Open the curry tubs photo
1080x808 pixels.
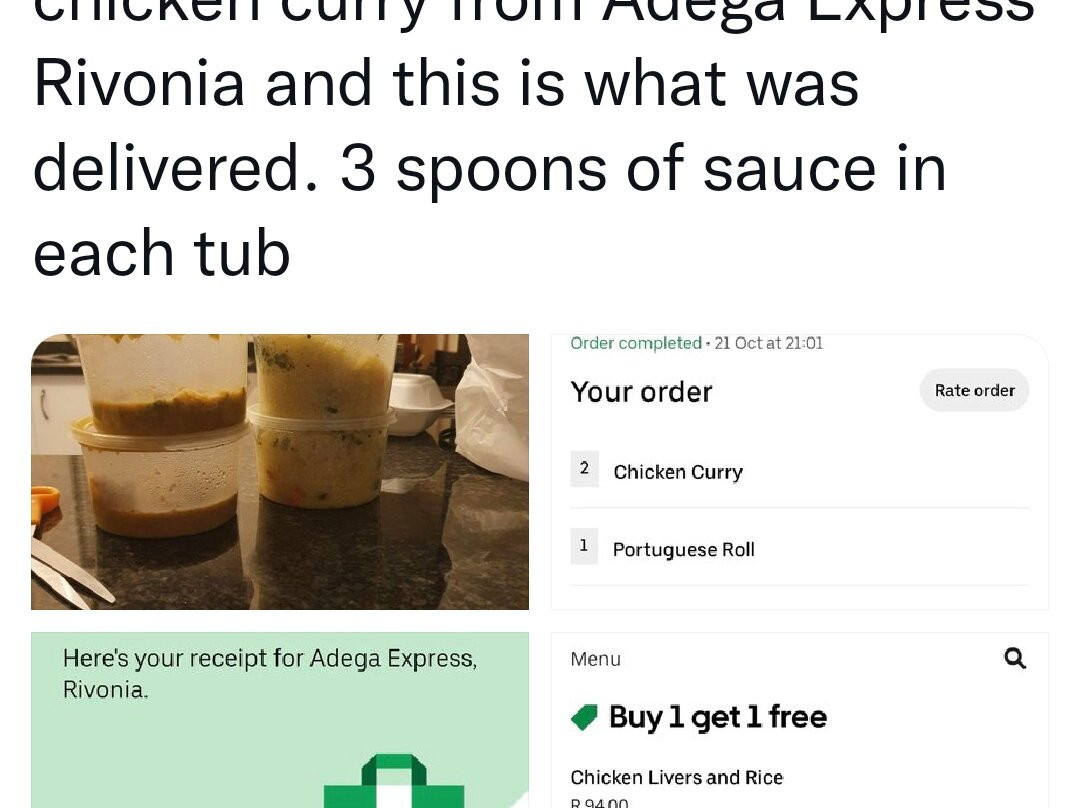point(280,472)
